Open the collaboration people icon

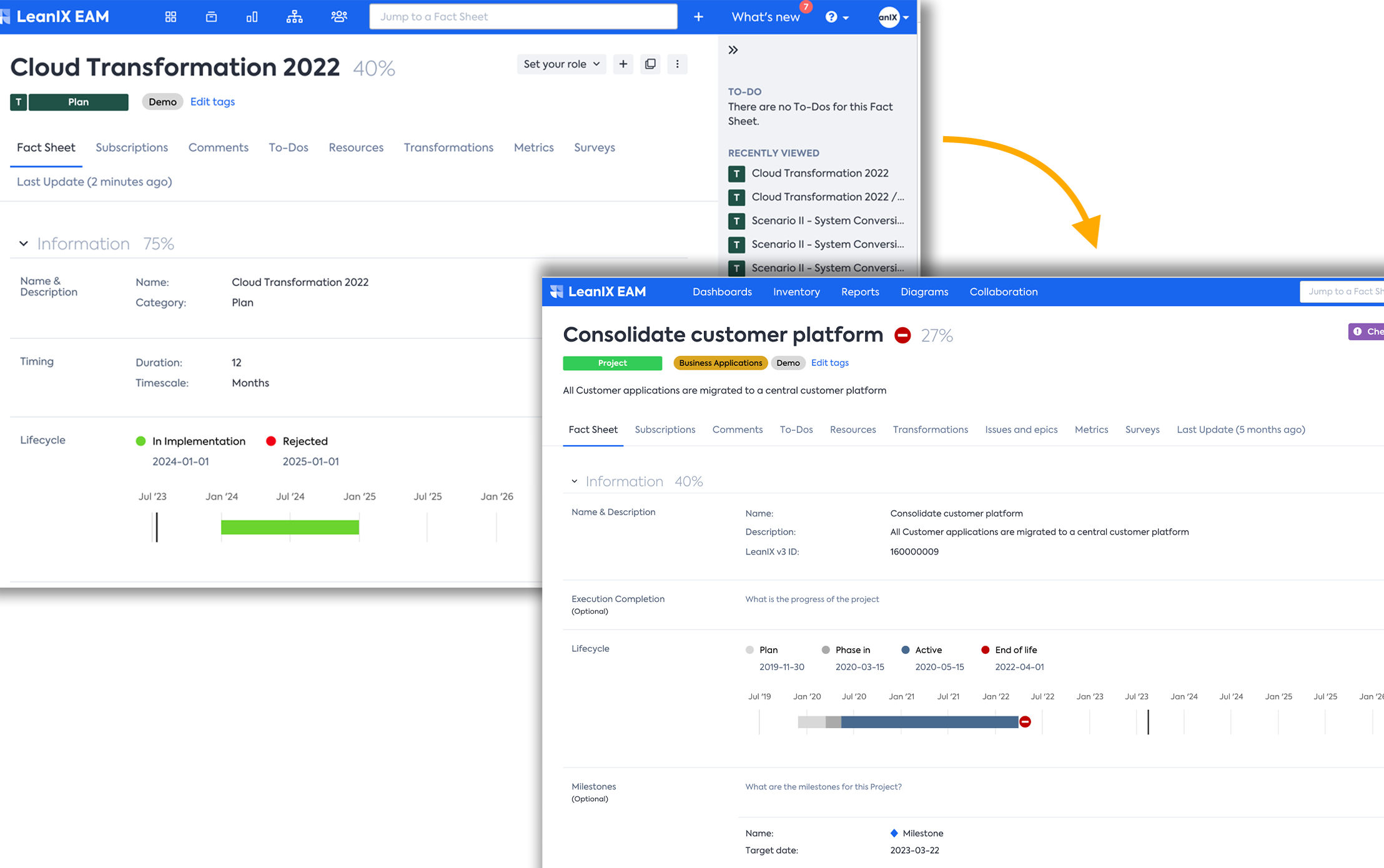click(x=339, y=17)
